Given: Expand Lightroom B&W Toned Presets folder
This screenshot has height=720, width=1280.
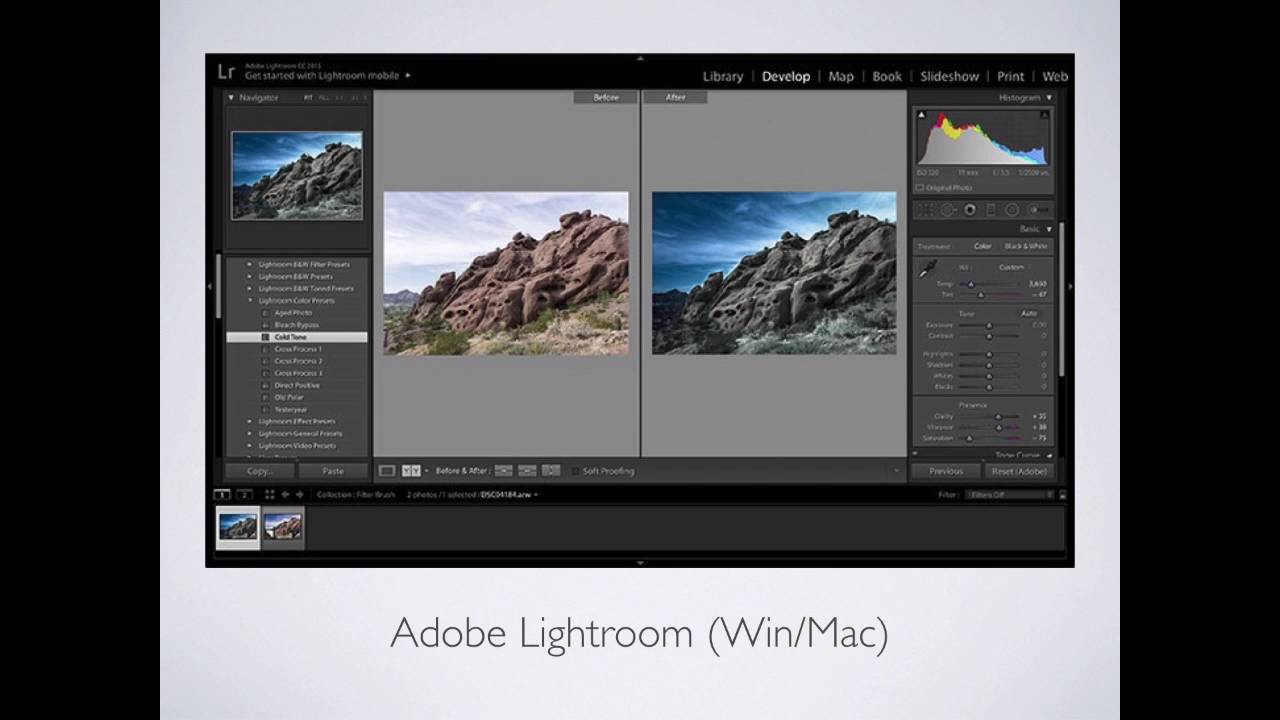Looking at the screenshot, I should 250,289.
